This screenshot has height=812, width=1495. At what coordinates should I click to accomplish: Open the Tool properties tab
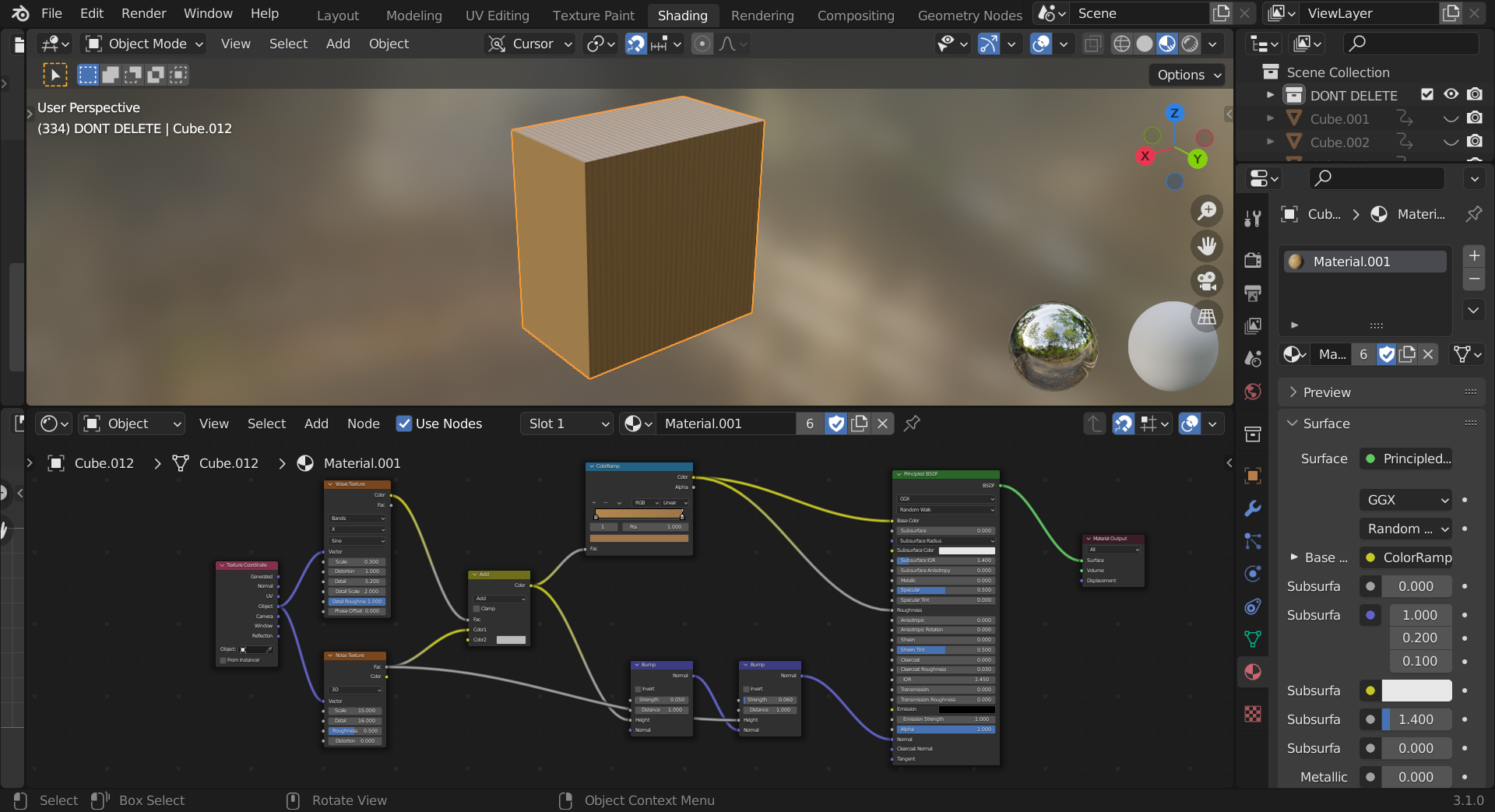[1253, 219]
